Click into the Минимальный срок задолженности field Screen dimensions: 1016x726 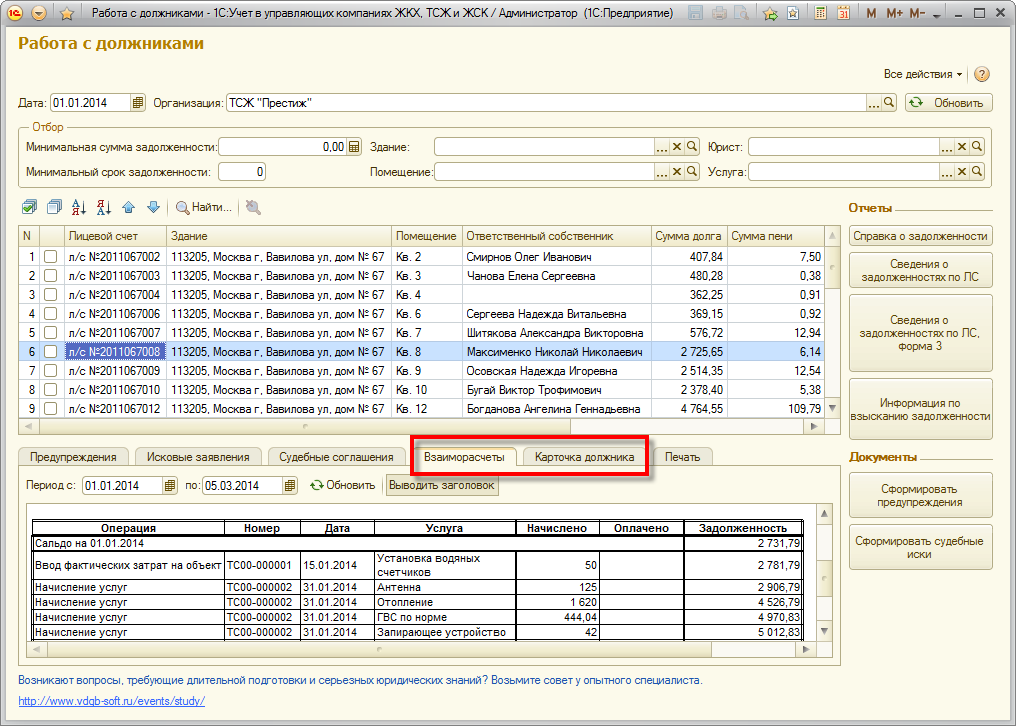click(x=242, y=172)
